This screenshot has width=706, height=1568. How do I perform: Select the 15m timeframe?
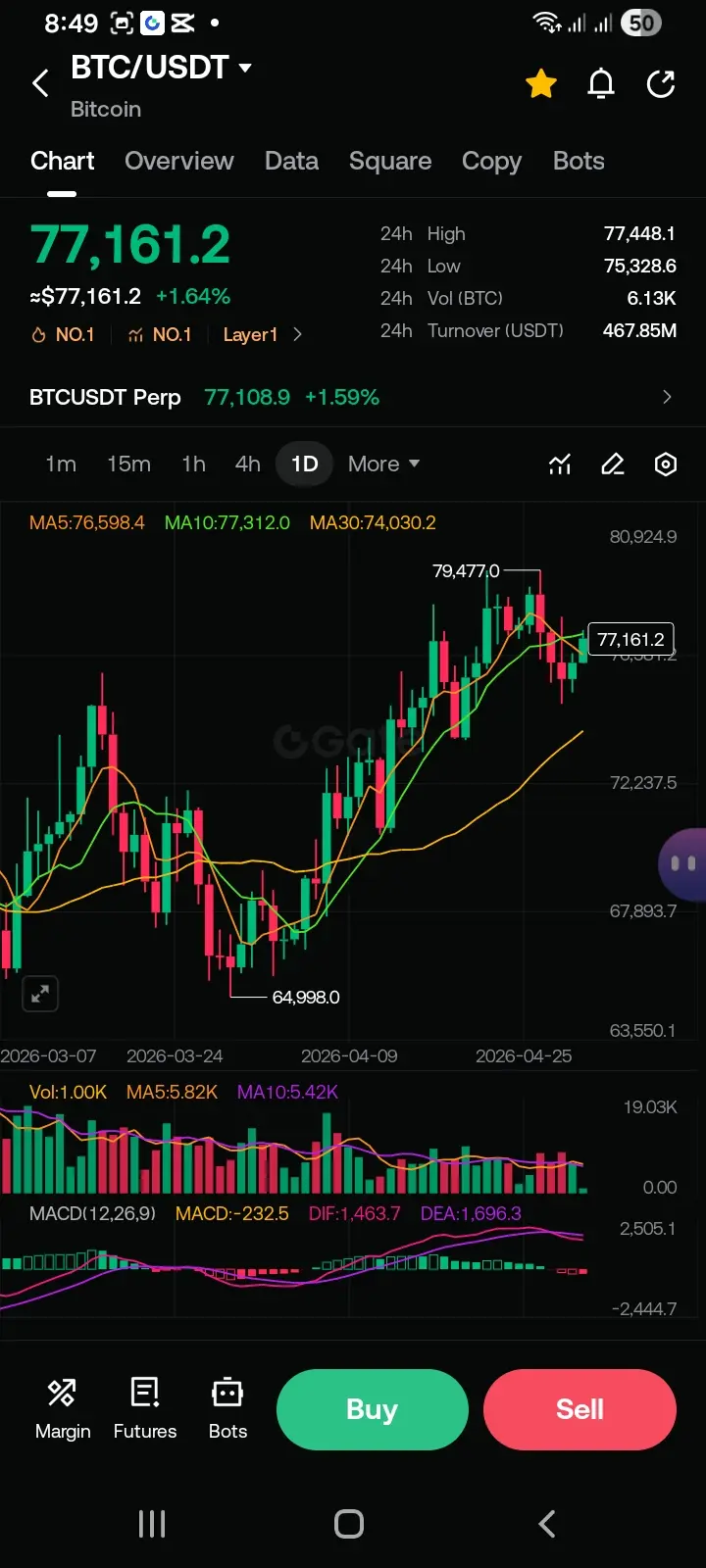pyautogui.click(x=128, y=464)
